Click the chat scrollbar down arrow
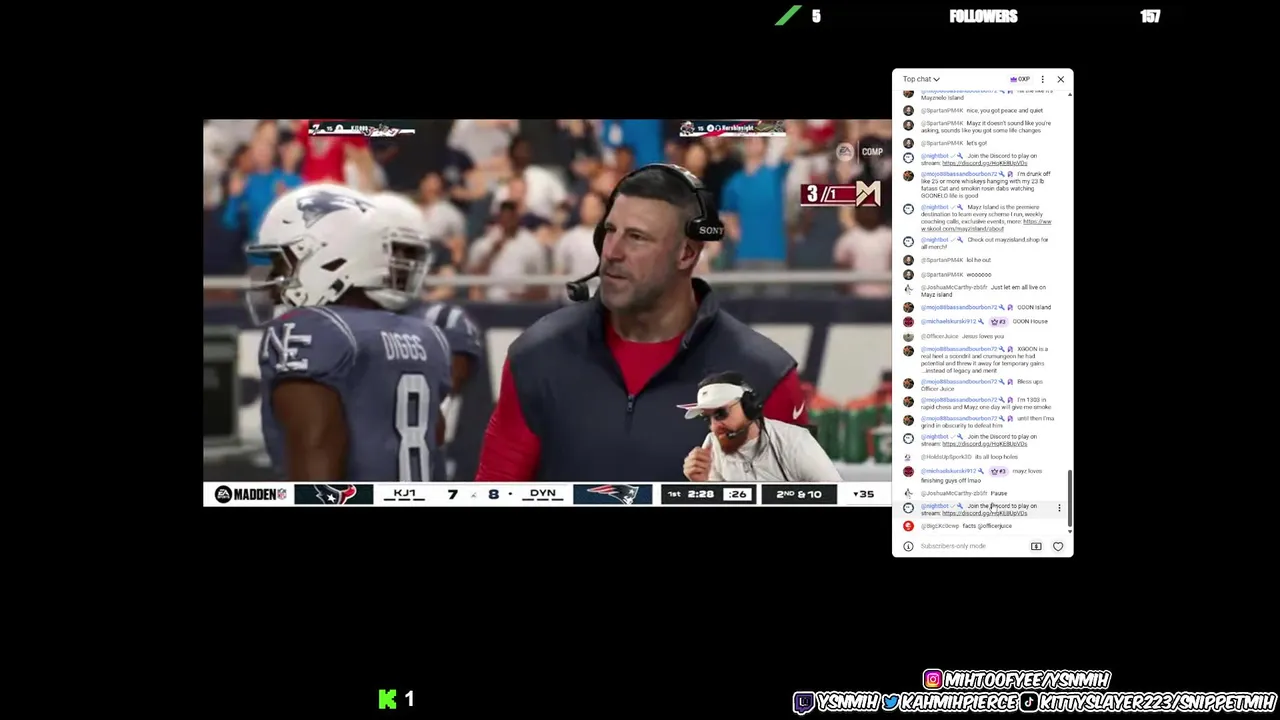The height and width of the screenshot is (720, 1280). (1070, 531)
